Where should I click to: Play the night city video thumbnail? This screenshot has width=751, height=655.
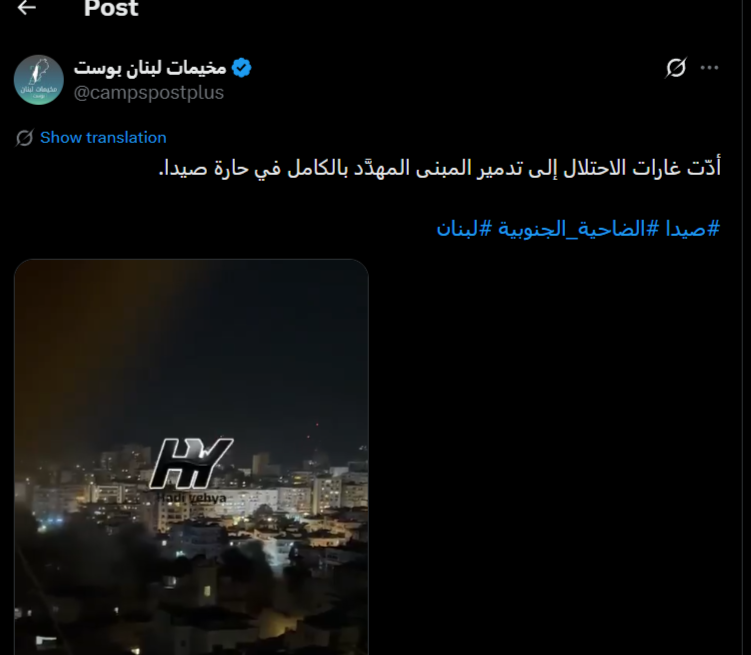click(x=191, y=457)
